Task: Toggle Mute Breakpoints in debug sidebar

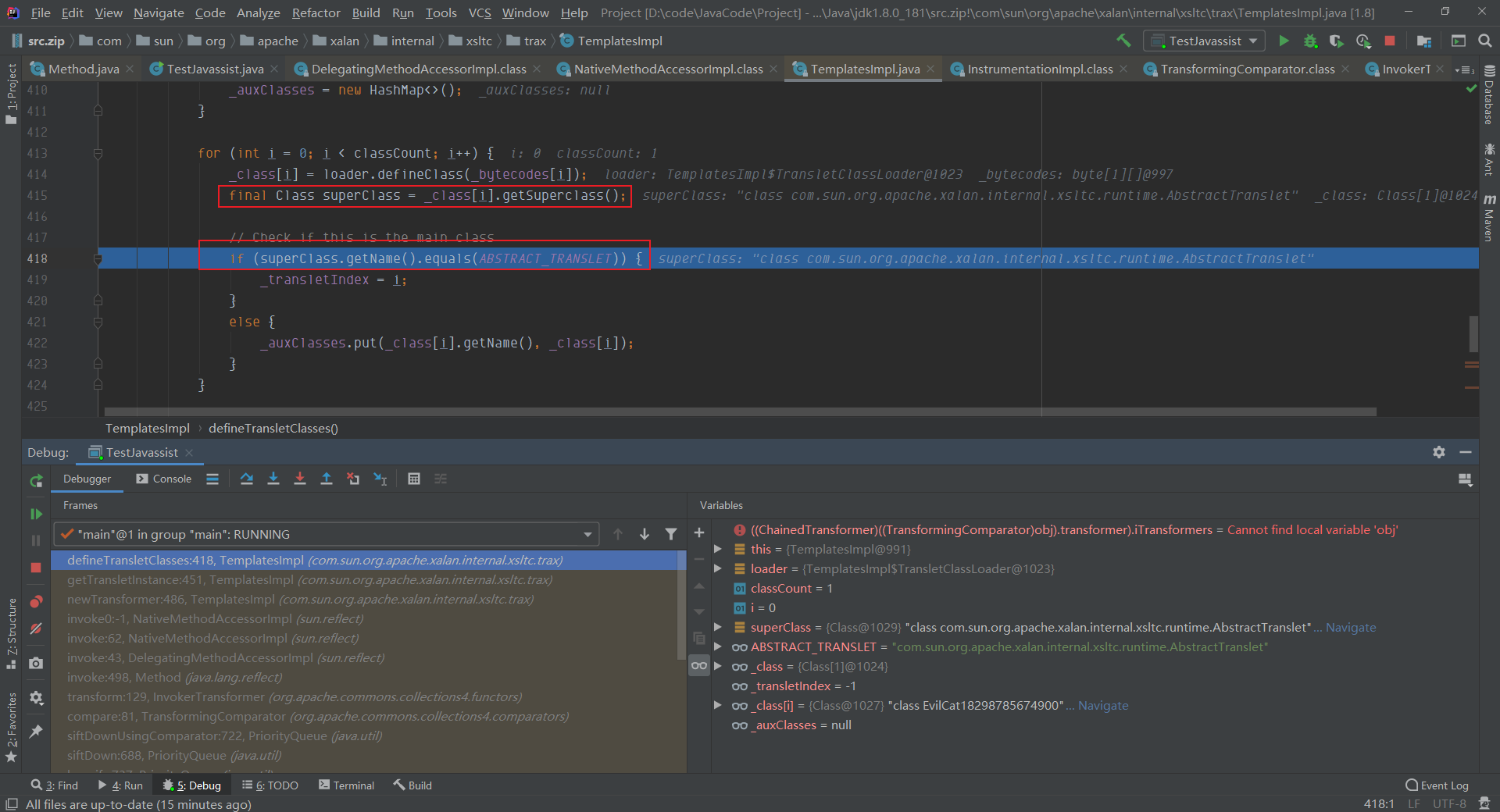Action: coord(36,629)
